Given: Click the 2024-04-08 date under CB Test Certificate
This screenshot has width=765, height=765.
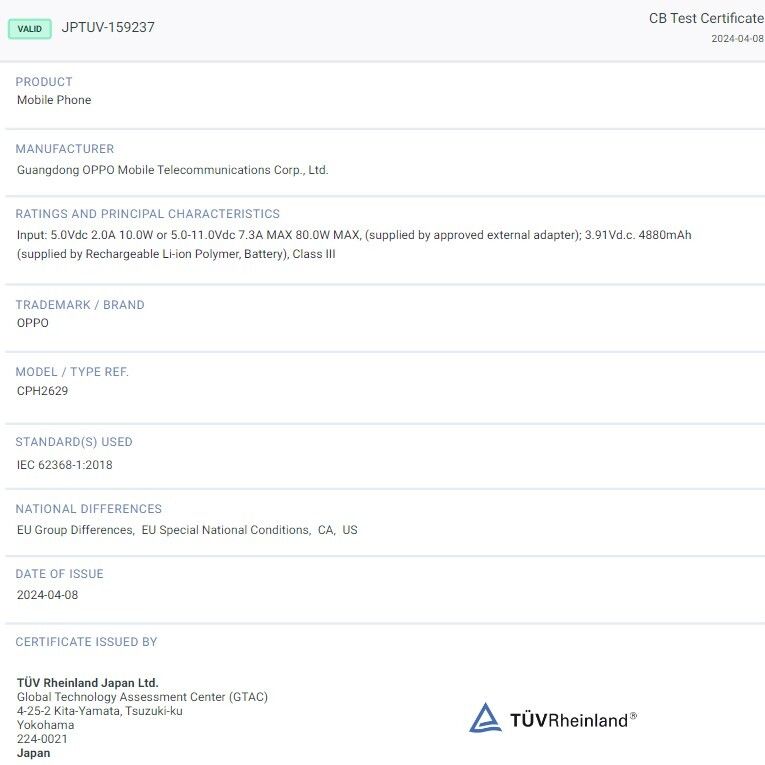Looking at the screenshot, I should 737,39.
